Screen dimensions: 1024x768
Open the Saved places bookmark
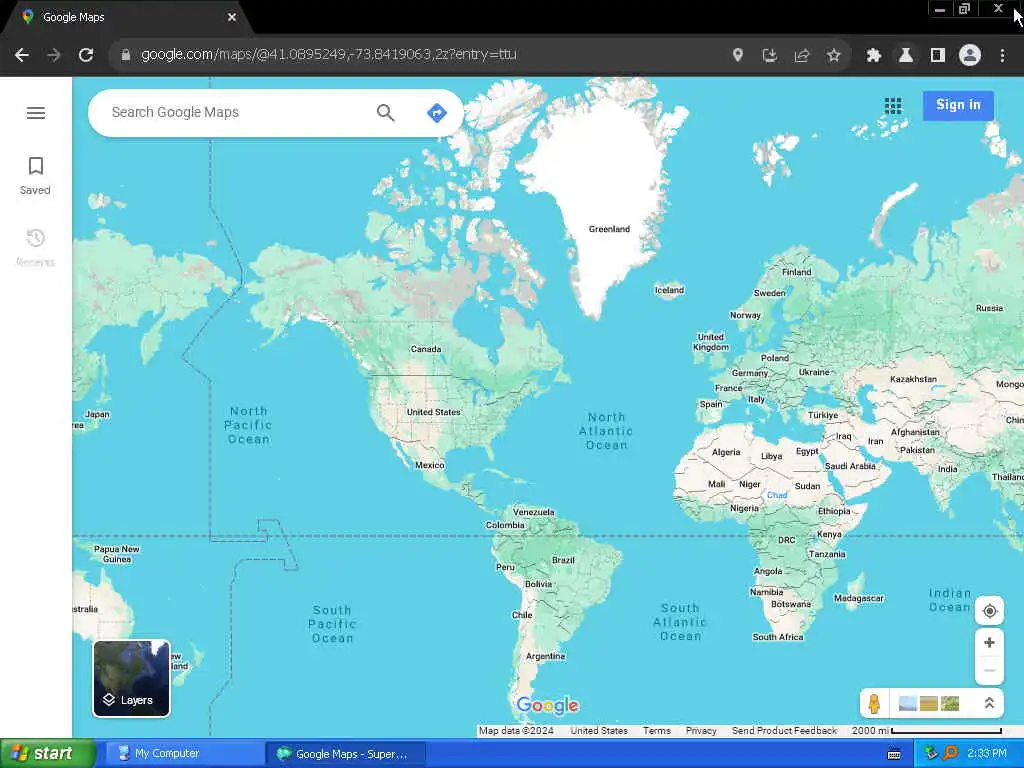click(35, 175)
